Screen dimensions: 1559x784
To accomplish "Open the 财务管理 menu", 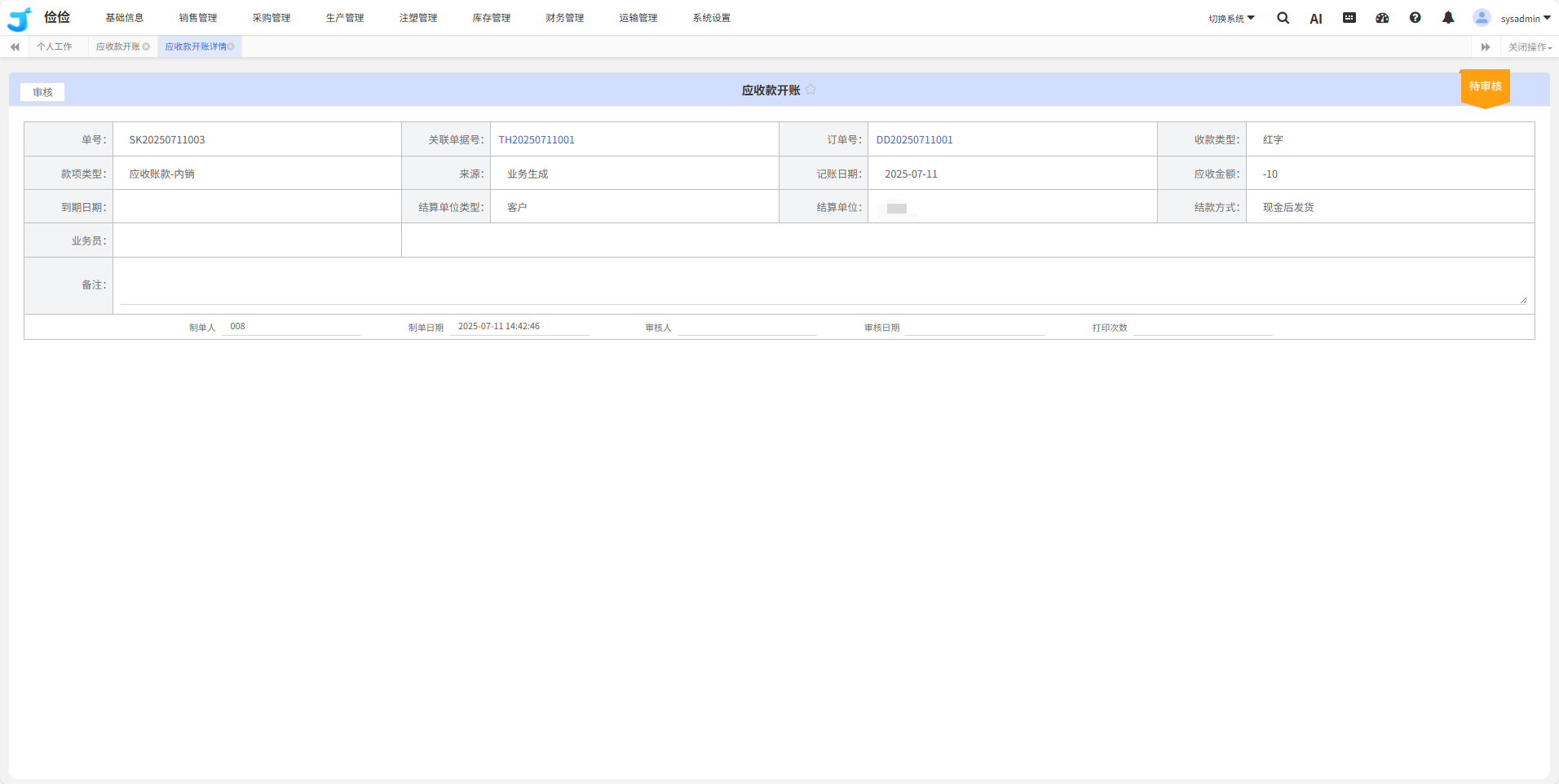I will (x=564, y=18).
